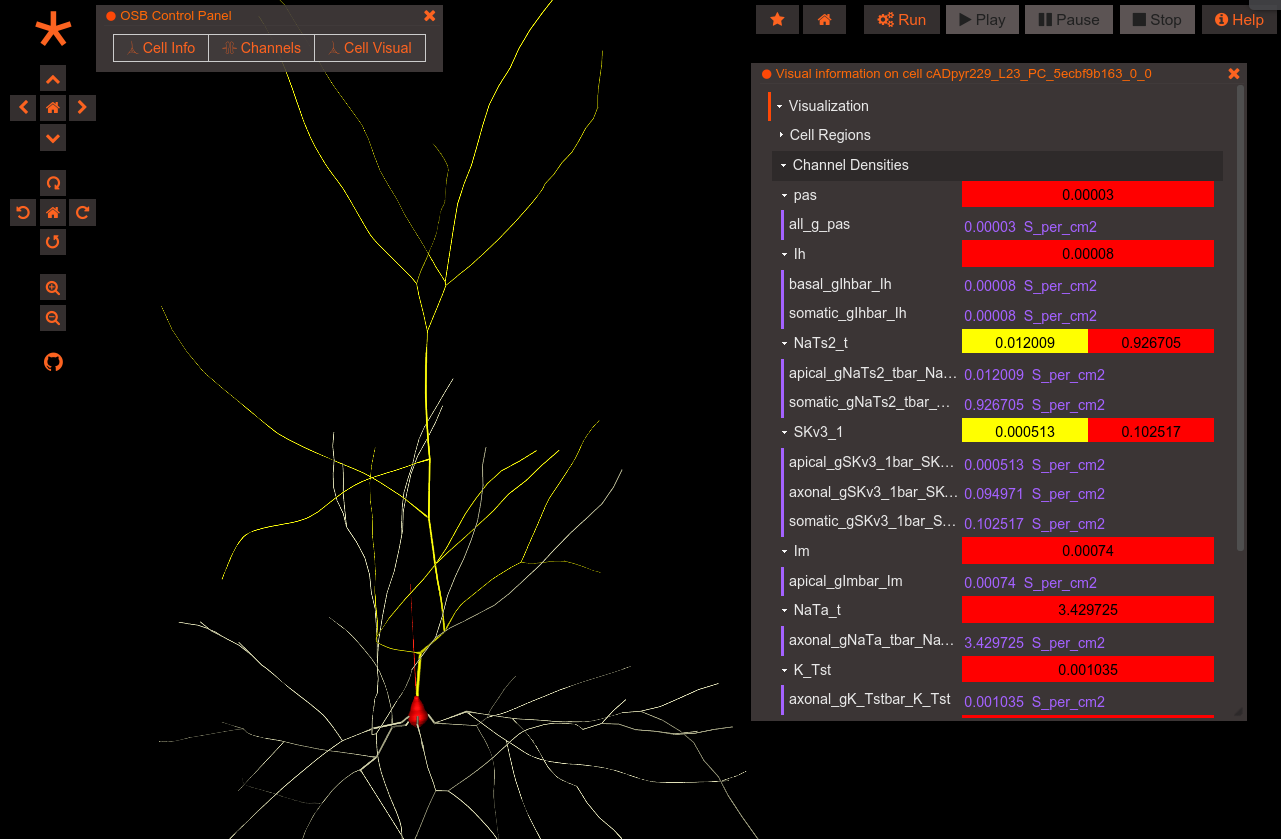Image resolution: width=1281 pixels, height=839 pixels.
Task: Click the top toolbar home button
Action: pyautogui.click(x=825, y=20)
